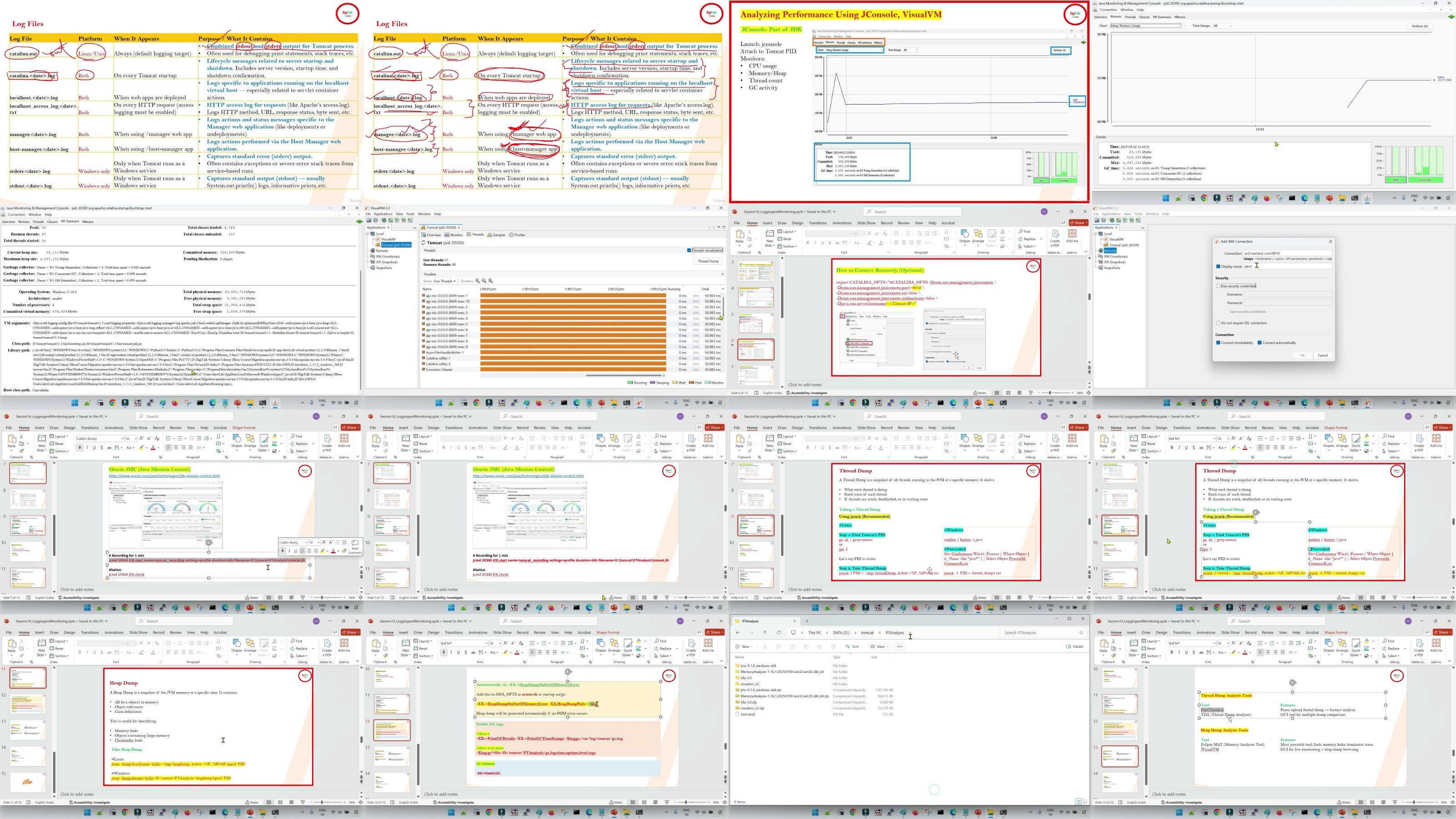Zoom out on the VisualVM threads timeline
This screenshot has height=819, width=1456.
click(x=484, y=281)
